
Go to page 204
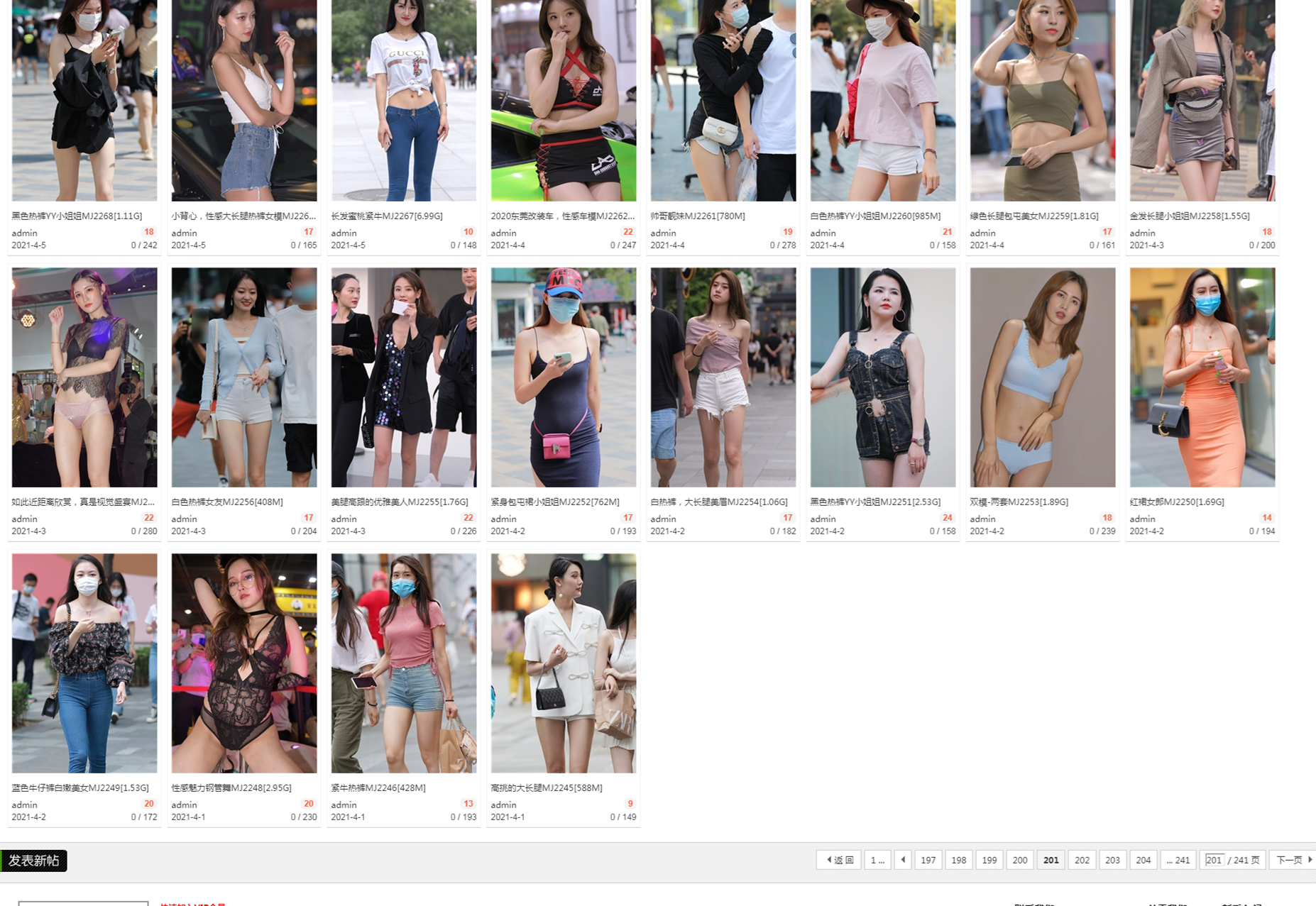click(x=1143, y=860)
